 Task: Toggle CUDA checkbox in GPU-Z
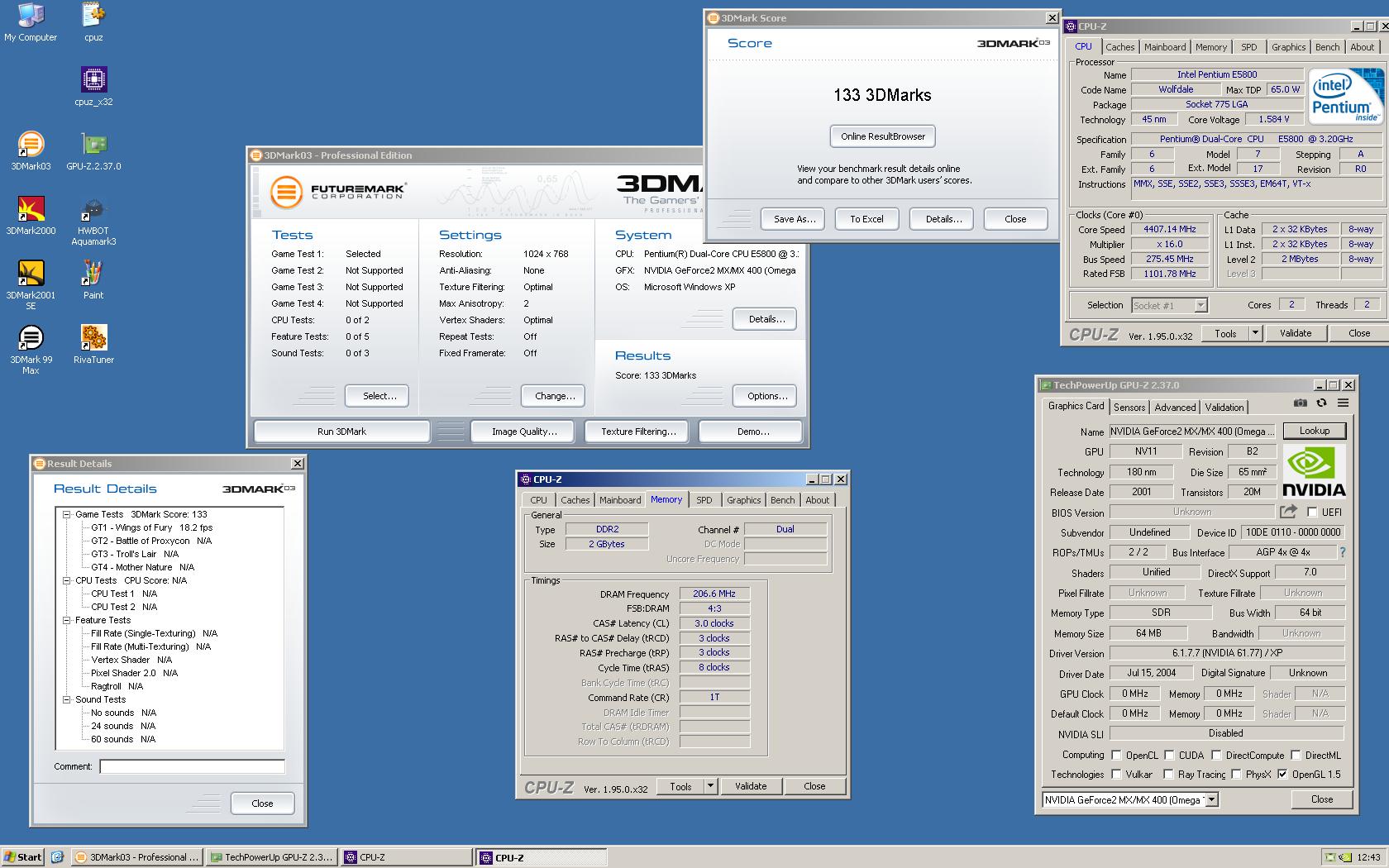(1169, 755)
